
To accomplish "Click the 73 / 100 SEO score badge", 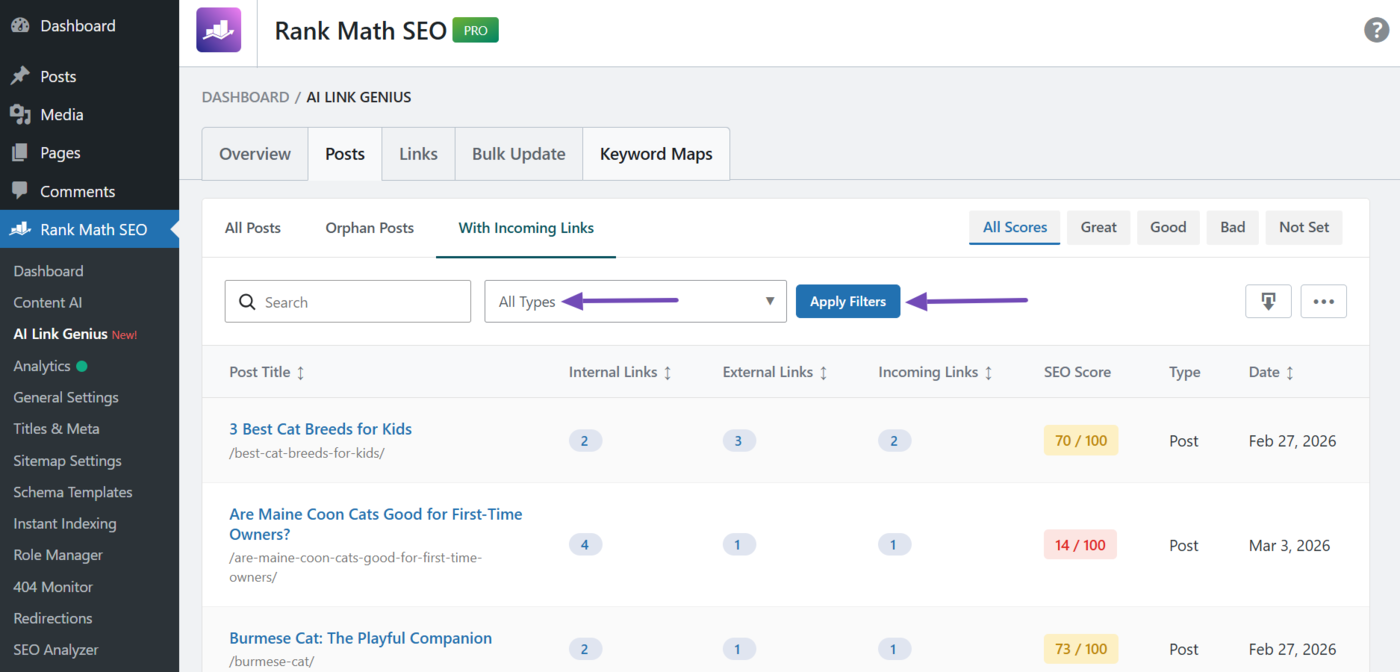I will pos(1081,649).
